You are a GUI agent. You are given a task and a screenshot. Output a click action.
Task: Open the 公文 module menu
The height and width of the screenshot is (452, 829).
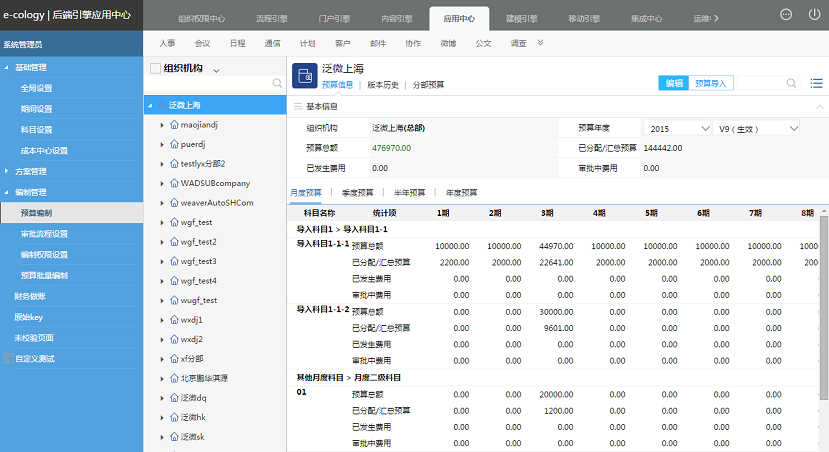pyautogui.click(x=483, y=43)
